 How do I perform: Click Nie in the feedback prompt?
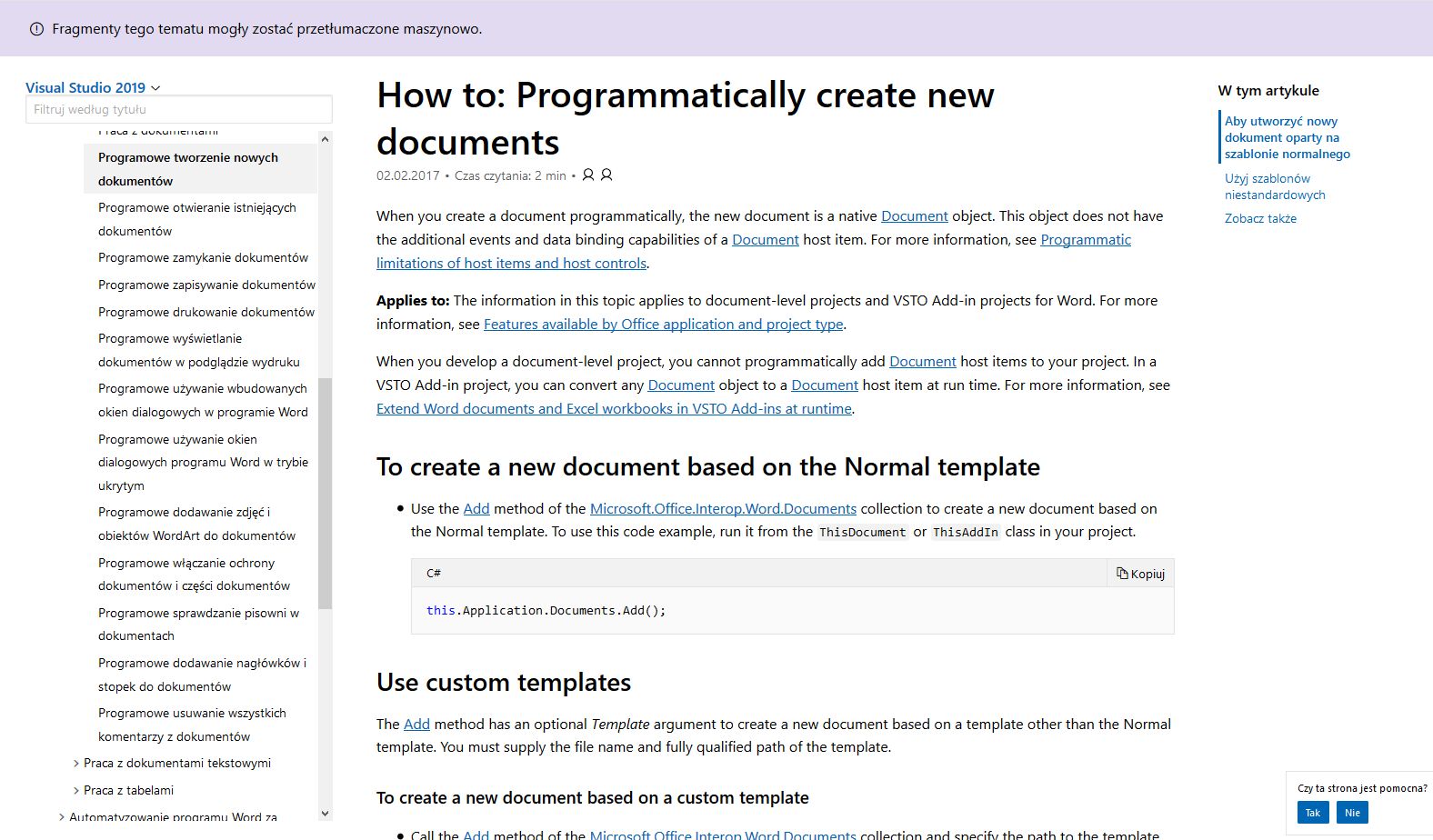[1352, 813]
